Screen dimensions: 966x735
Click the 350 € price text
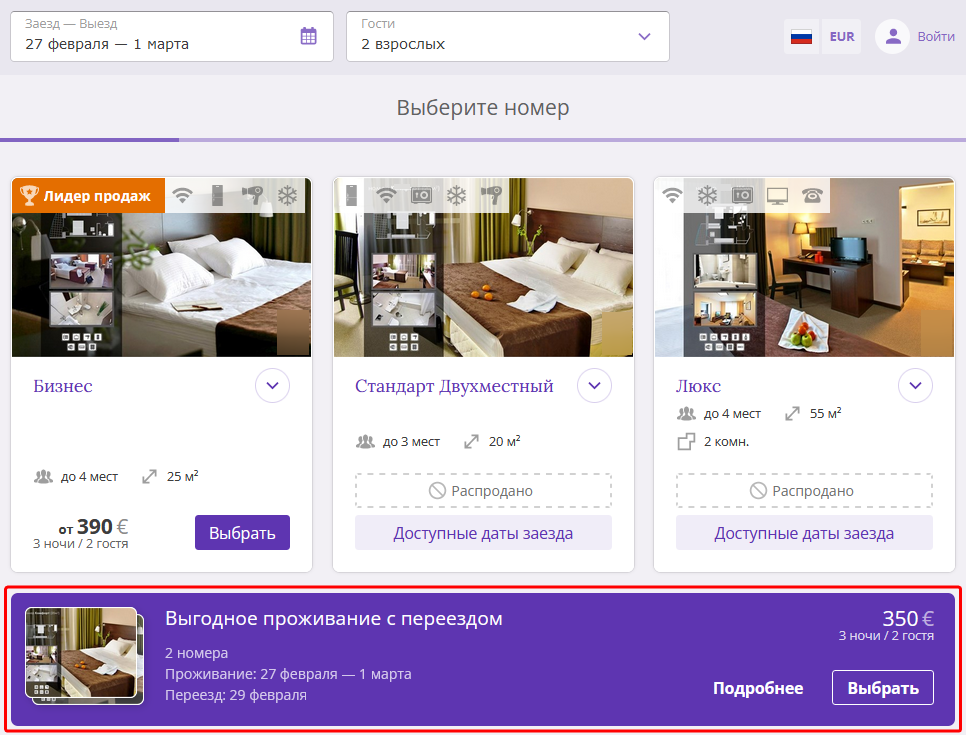click(x=908, y=618)
